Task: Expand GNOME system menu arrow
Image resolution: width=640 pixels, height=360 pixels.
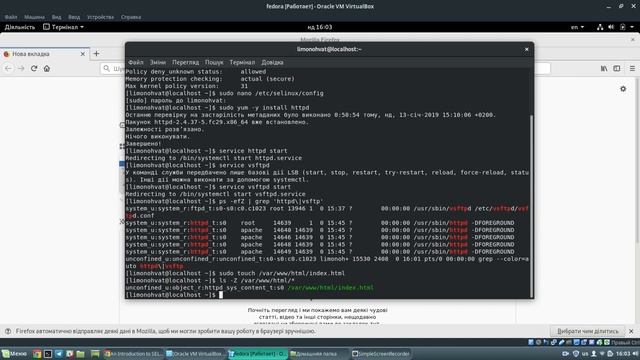Action: point(632,27)
